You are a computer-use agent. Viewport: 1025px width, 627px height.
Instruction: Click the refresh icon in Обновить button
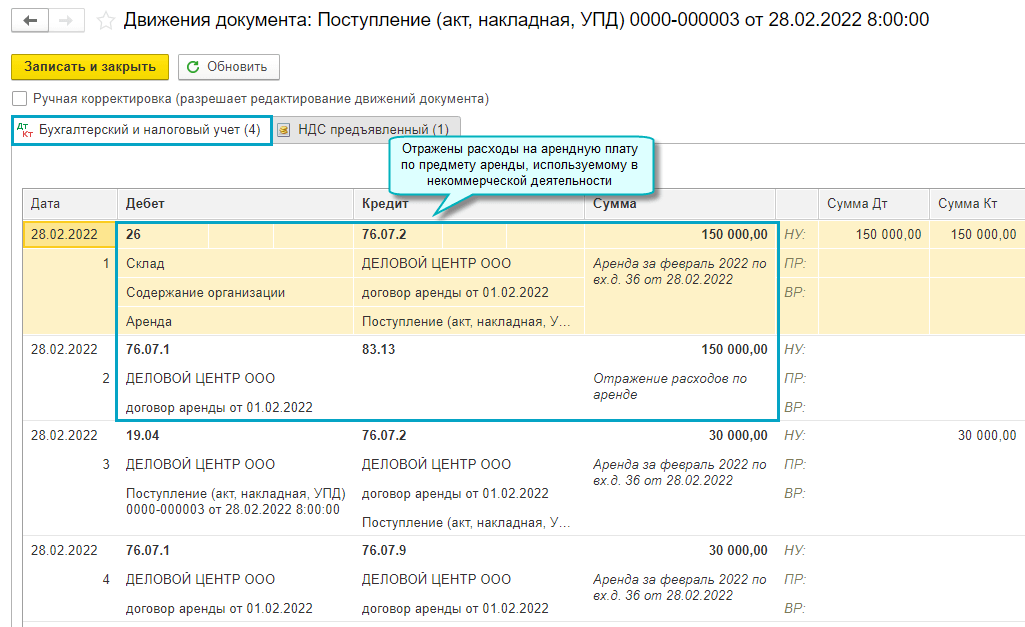click(193, 67)
